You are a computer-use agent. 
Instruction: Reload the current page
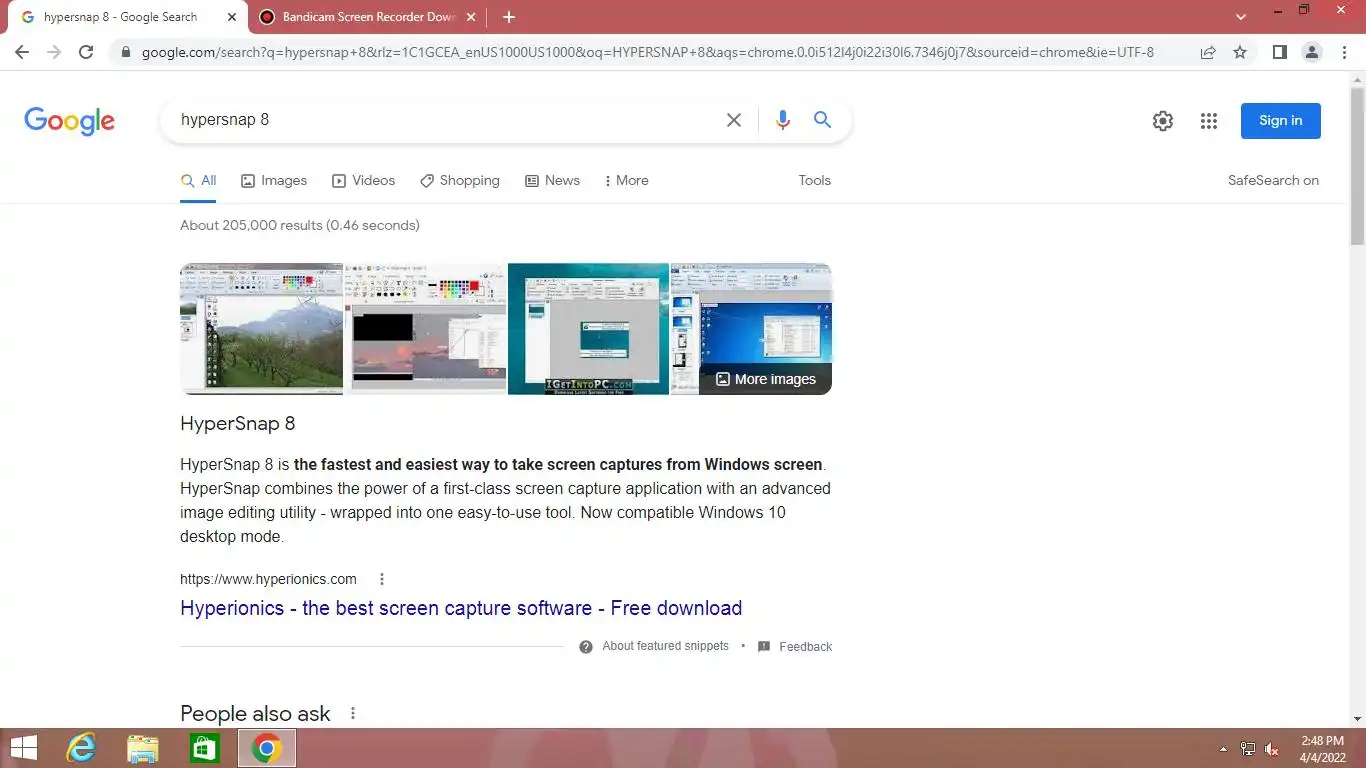pyautogui.click(x=86, y=52)
